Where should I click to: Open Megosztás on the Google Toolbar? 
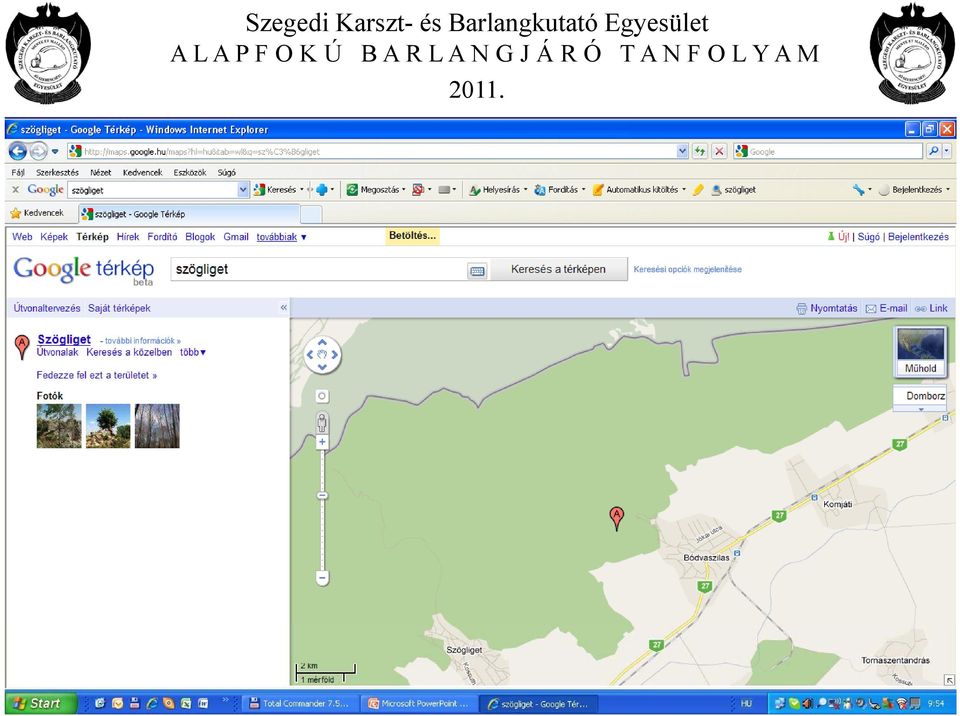coord(374,190)
